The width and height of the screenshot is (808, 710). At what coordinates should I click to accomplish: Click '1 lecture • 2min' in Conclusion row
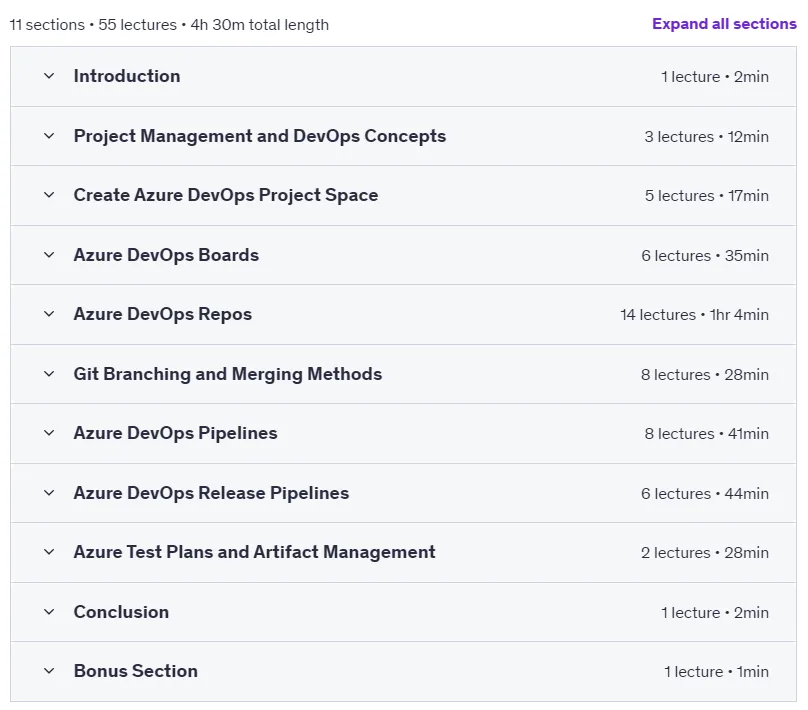point(715,613)
